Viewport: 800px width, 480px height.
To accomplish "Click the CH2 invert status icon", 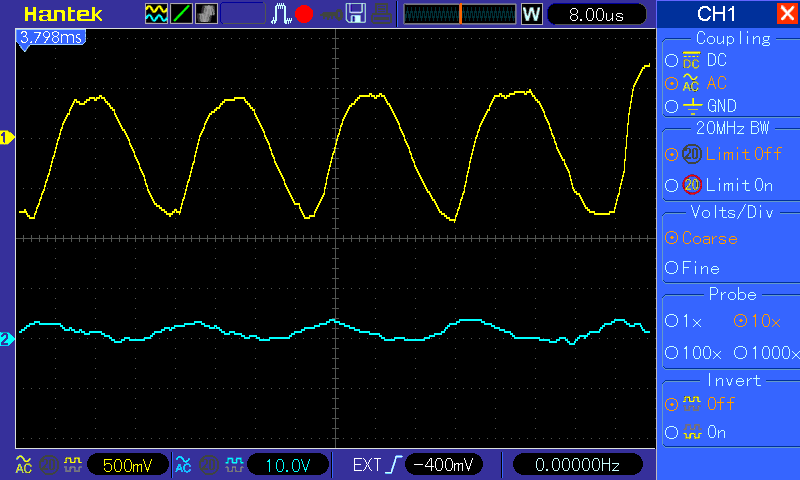I will click(x=234, y=465).
